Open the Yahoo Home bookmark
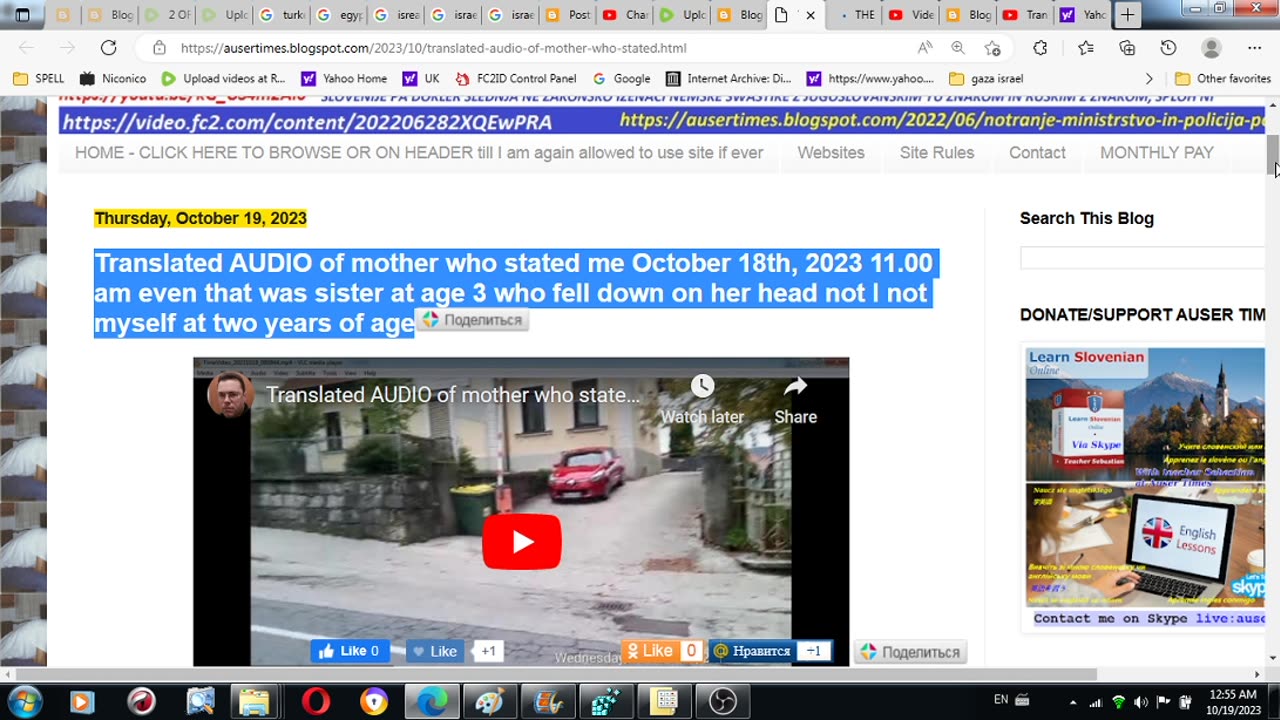This screenshot has height=720, width=1280. (x=344, y=78)
